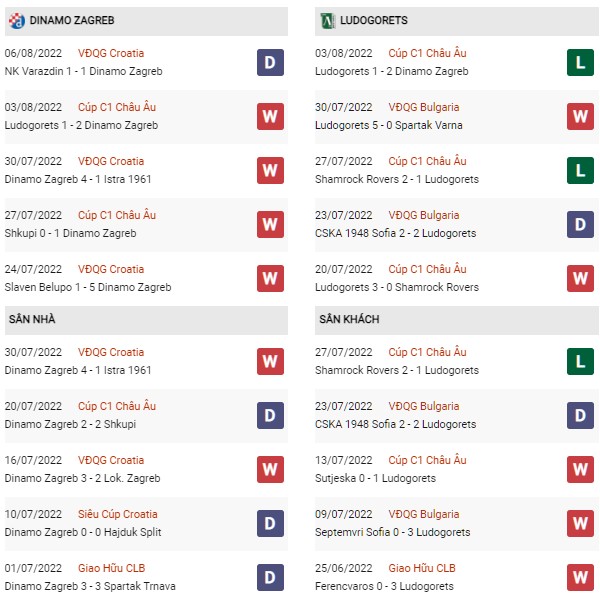Click the Ludogorets club crest icon
Image resolution: width=600 pixels, height=601 pixels.
click(x=327, y=21)
